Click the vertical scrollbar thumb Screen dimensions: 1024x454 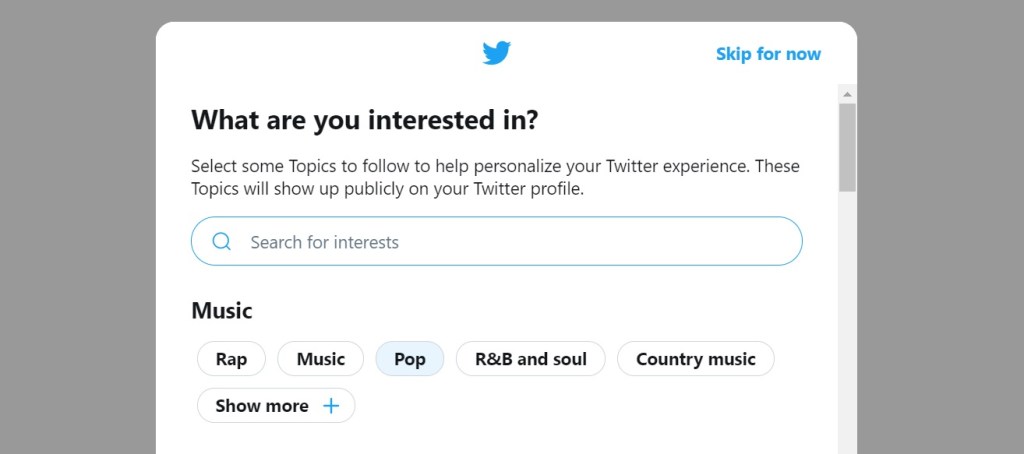coord(847,146)
